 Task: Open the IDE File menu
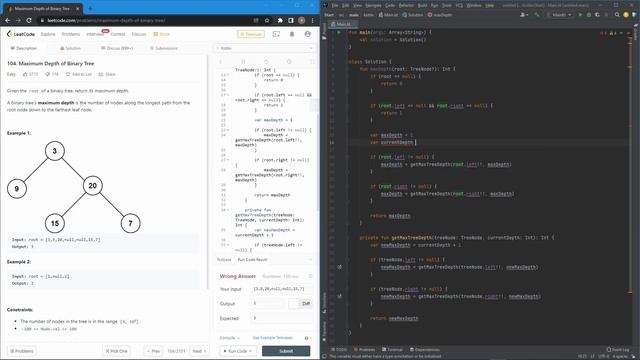(x=335, y=5)
